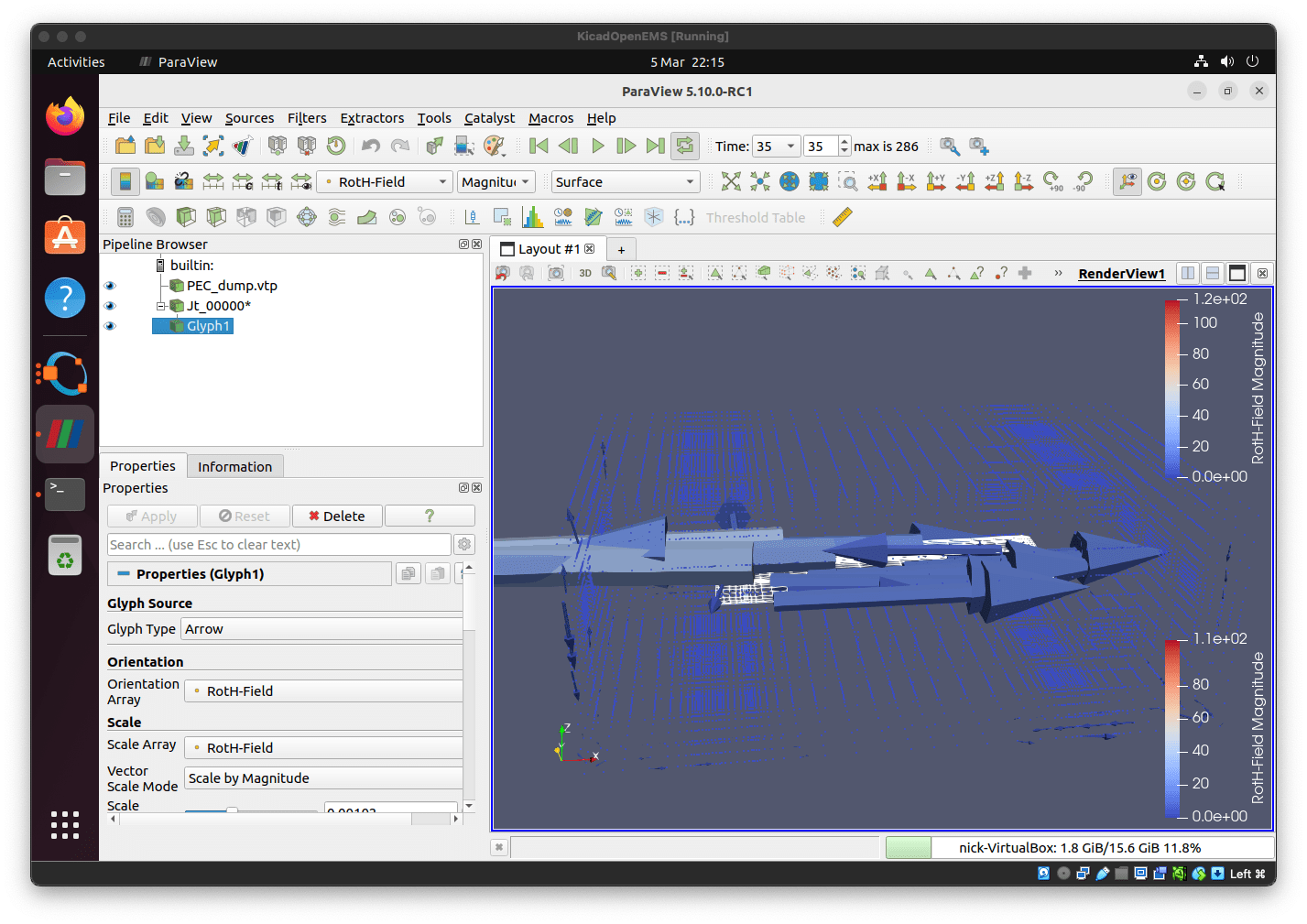Click the properties search field

click(x=279, y=545)
